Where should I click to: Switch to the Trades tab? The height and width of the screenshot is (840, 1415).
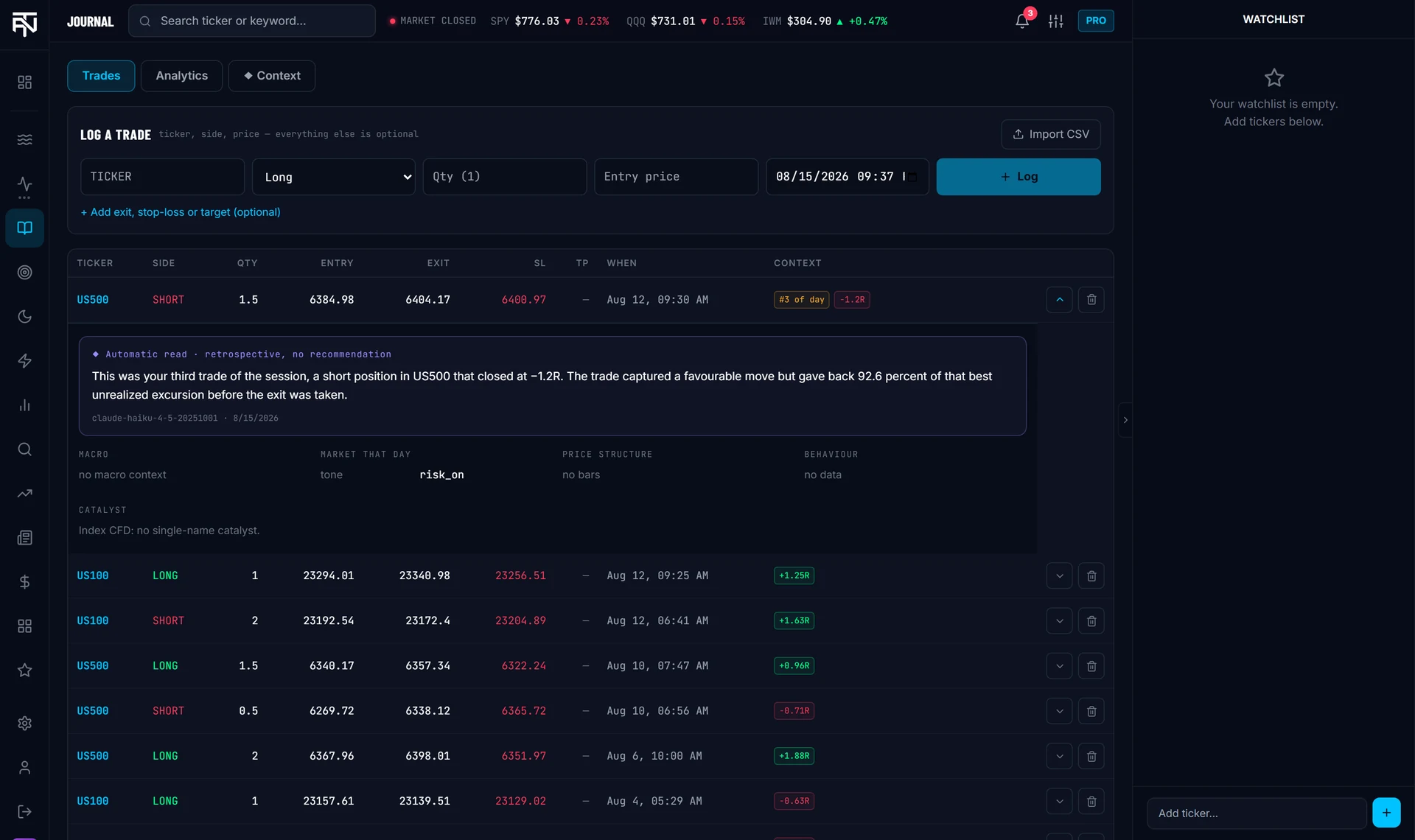point(101,76)
